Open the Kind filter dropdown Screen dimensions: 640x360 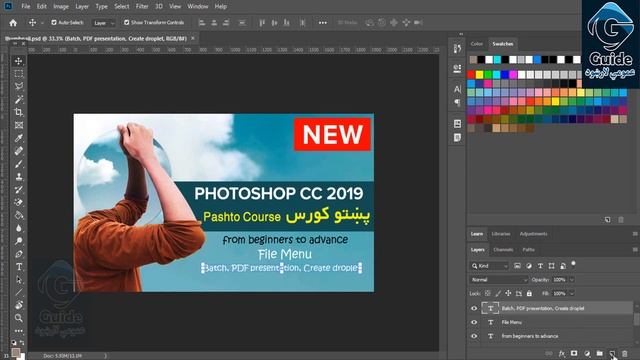coord(489,266)
